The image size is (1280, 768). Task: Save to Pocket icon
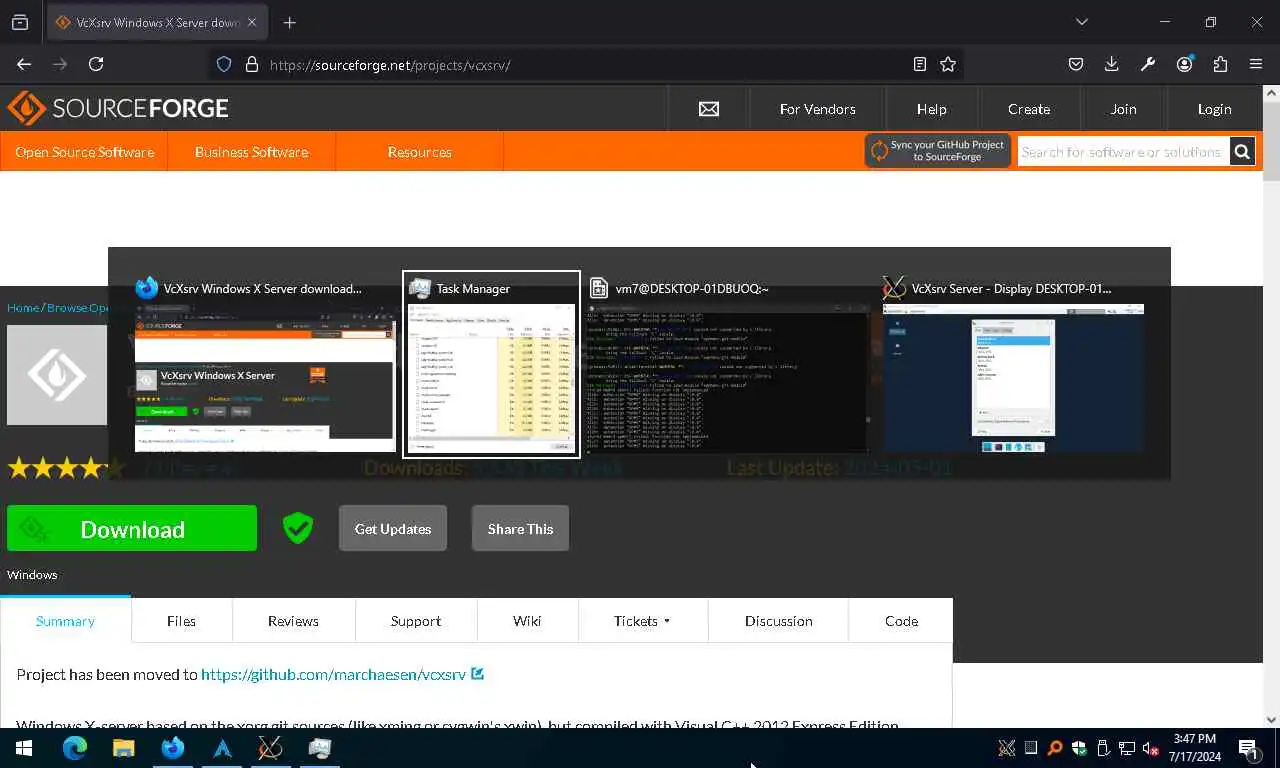(1076, 64)
